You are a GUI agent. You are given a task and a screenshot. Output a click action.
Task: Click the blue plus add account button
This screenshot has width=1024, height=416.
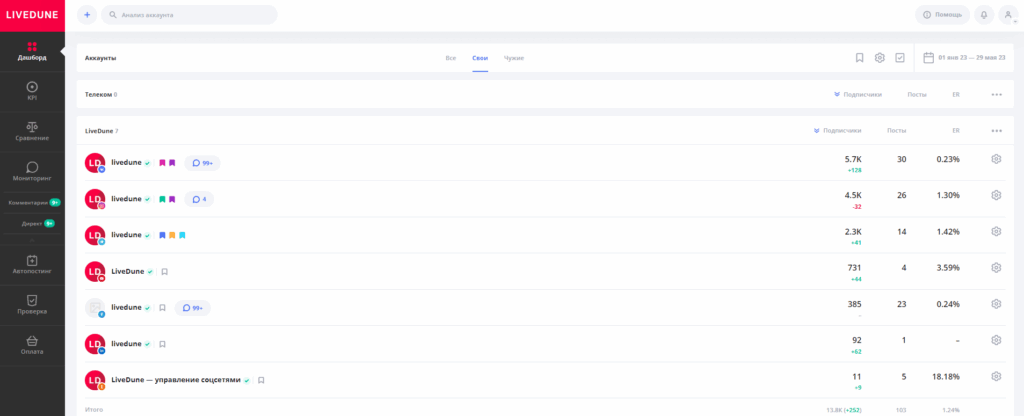(x=87, y=15)
